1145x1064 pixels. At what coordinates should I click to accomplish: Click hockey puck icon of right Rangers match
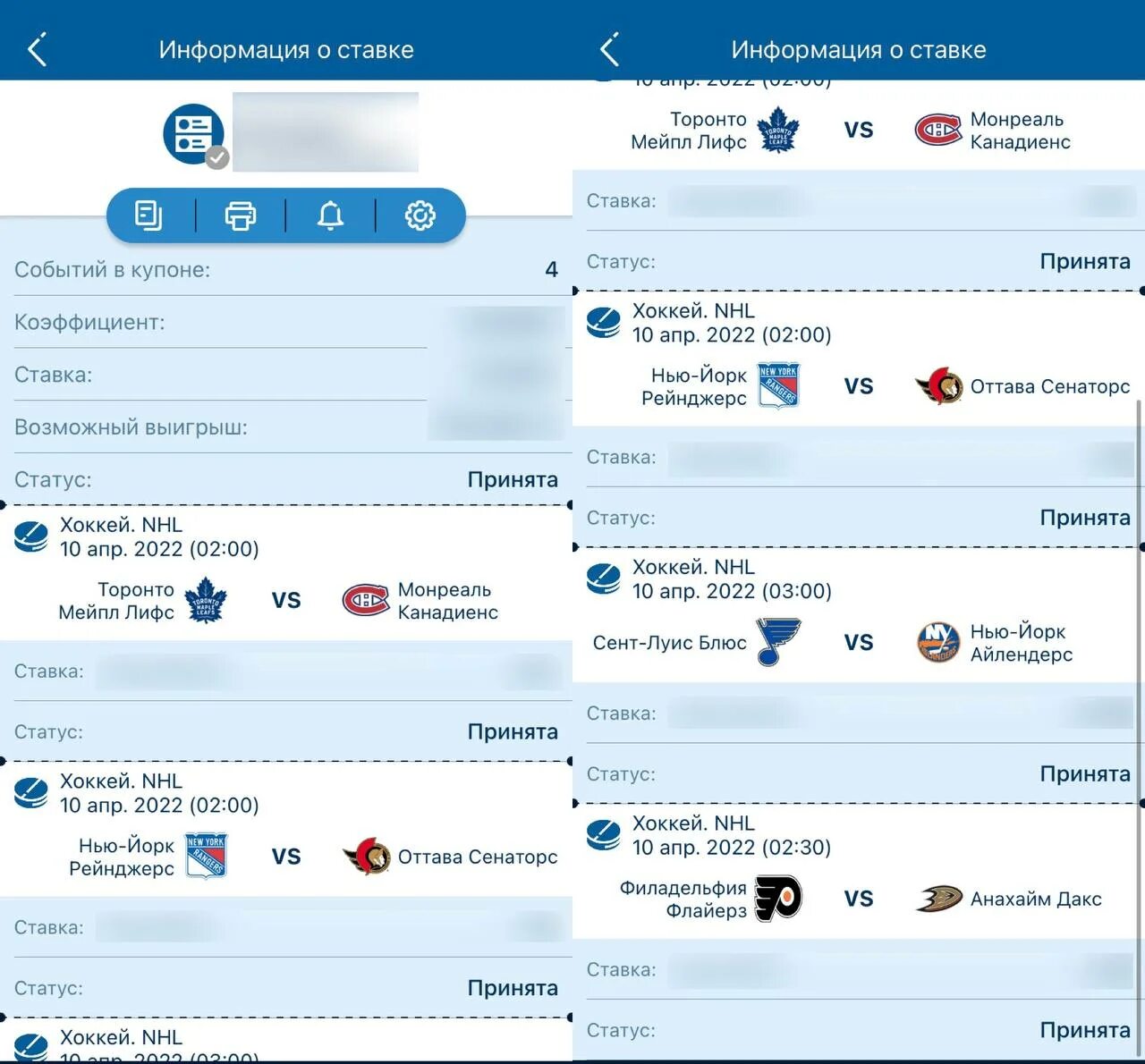click(604, 323)
